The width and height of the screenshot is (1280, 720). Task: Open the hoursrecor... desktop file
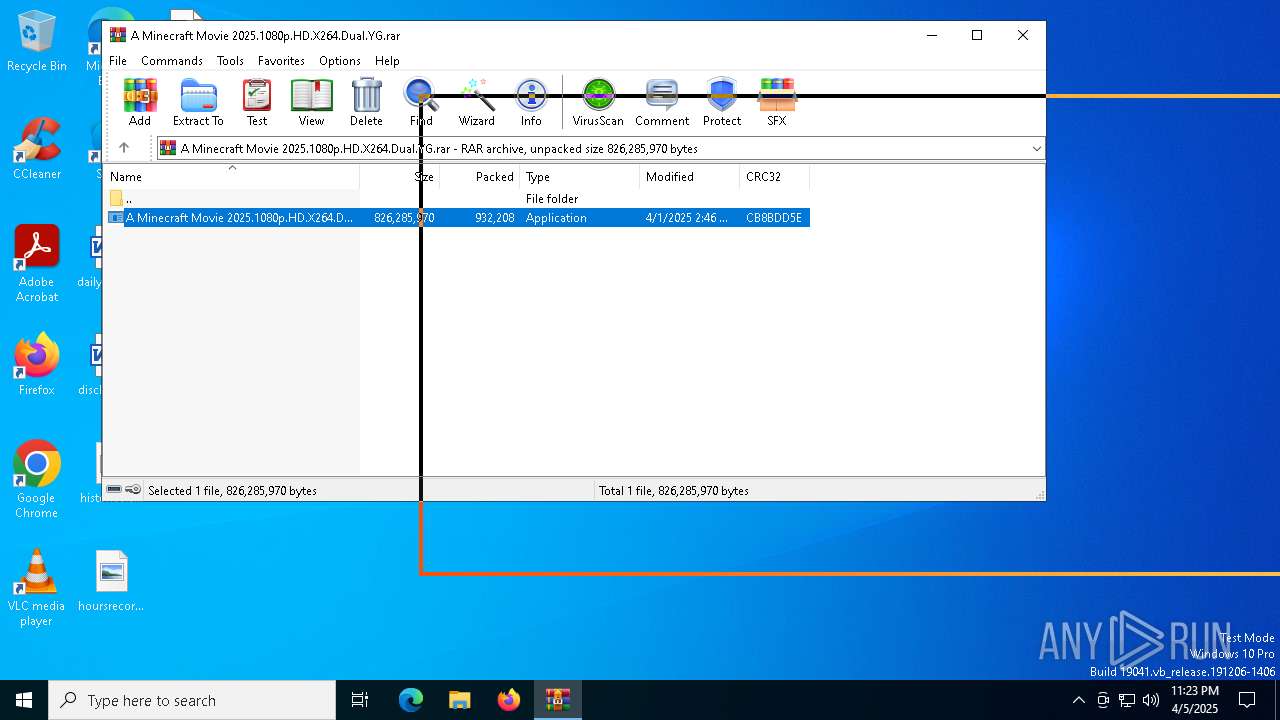(111, 581)
